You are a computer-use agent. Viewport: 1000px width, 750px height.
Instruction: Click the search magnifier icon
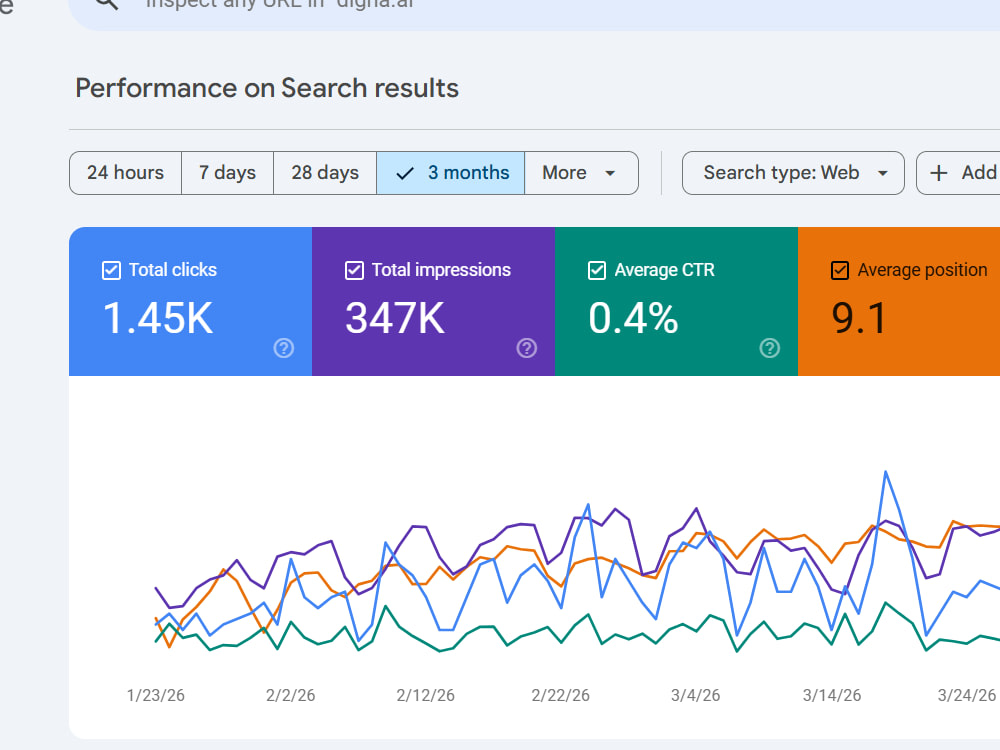point(107,3)
